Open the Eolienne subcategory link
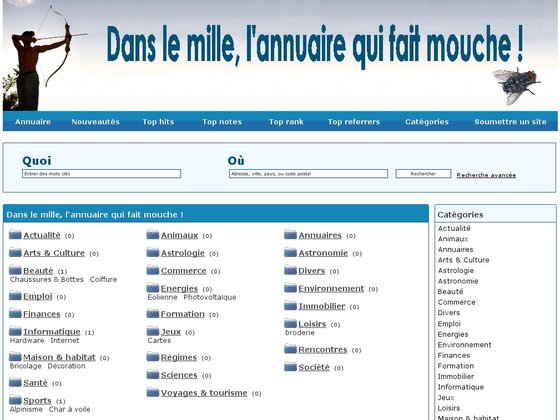560x420 pixels. pos(162,297)
